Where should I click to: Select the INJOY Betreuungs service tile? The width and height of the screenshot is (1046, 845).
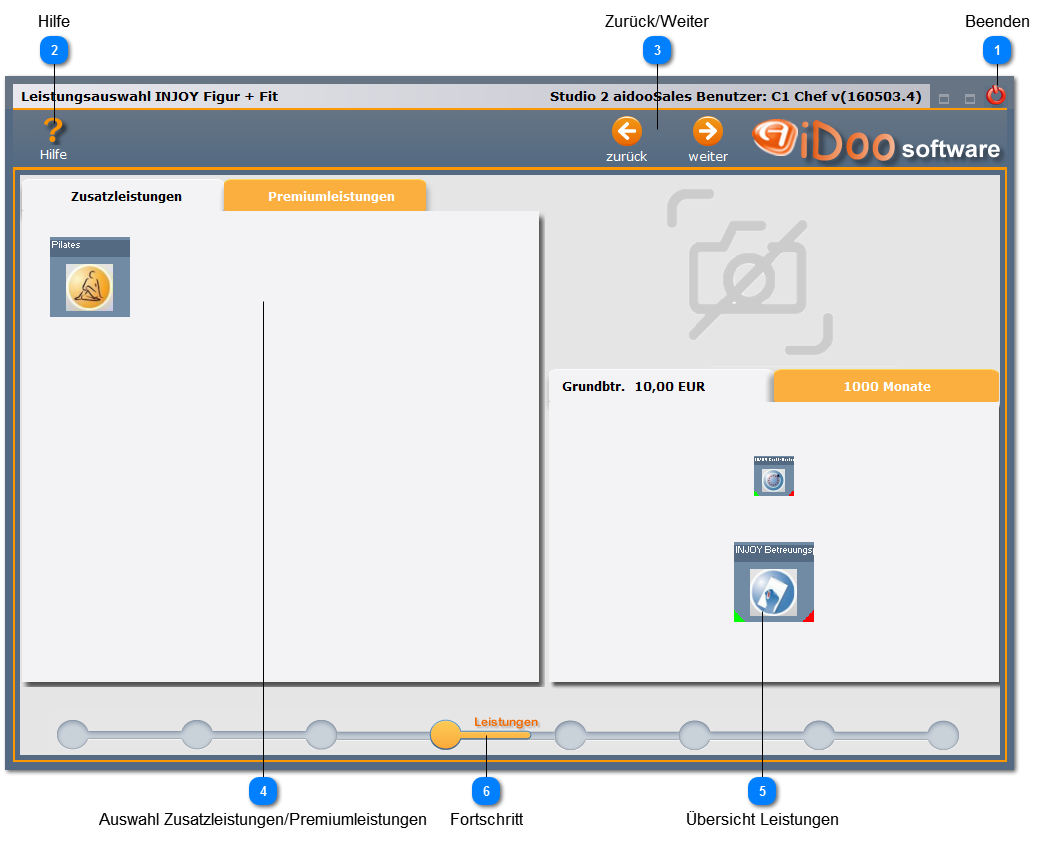click(774, 582)
